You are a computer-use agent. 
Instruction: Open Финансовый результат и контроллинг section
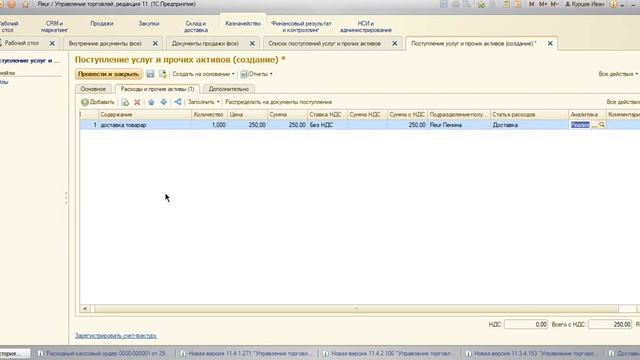301,27
